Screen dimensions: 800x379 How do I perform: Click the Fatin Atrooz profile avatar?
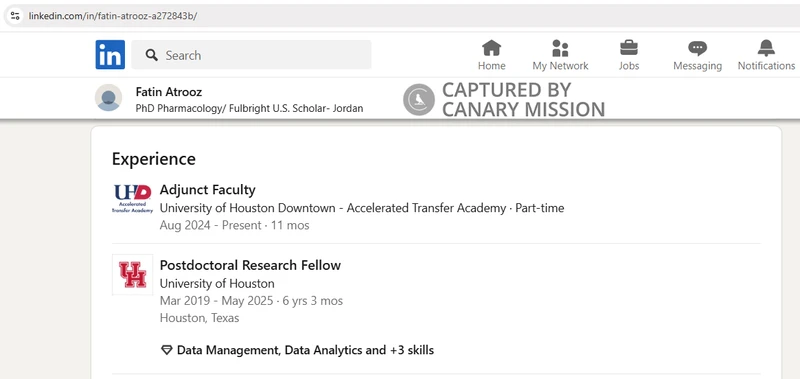[108, 97]
